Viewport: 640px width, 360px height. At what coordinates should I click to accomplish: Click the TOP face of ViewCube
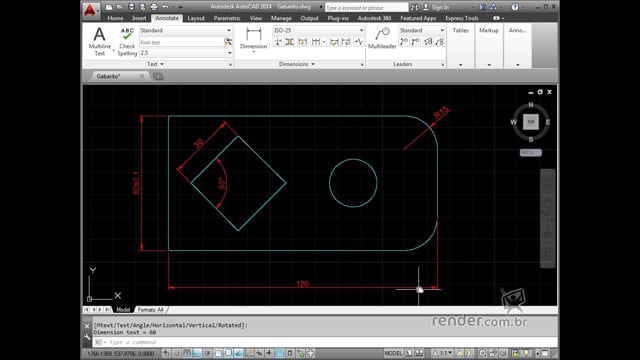point(531,122)
